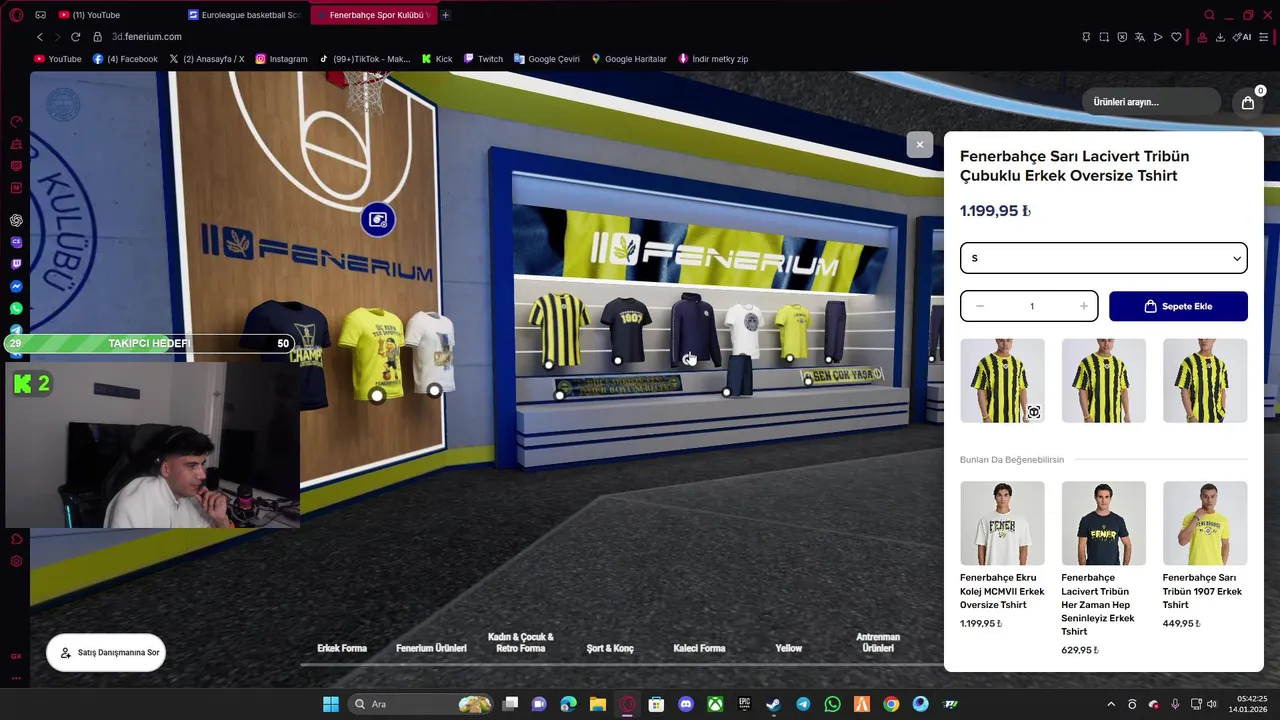
Task: Go to Kadın & Çocuk & Retro Forma
Action: click(x=520, y=642)
